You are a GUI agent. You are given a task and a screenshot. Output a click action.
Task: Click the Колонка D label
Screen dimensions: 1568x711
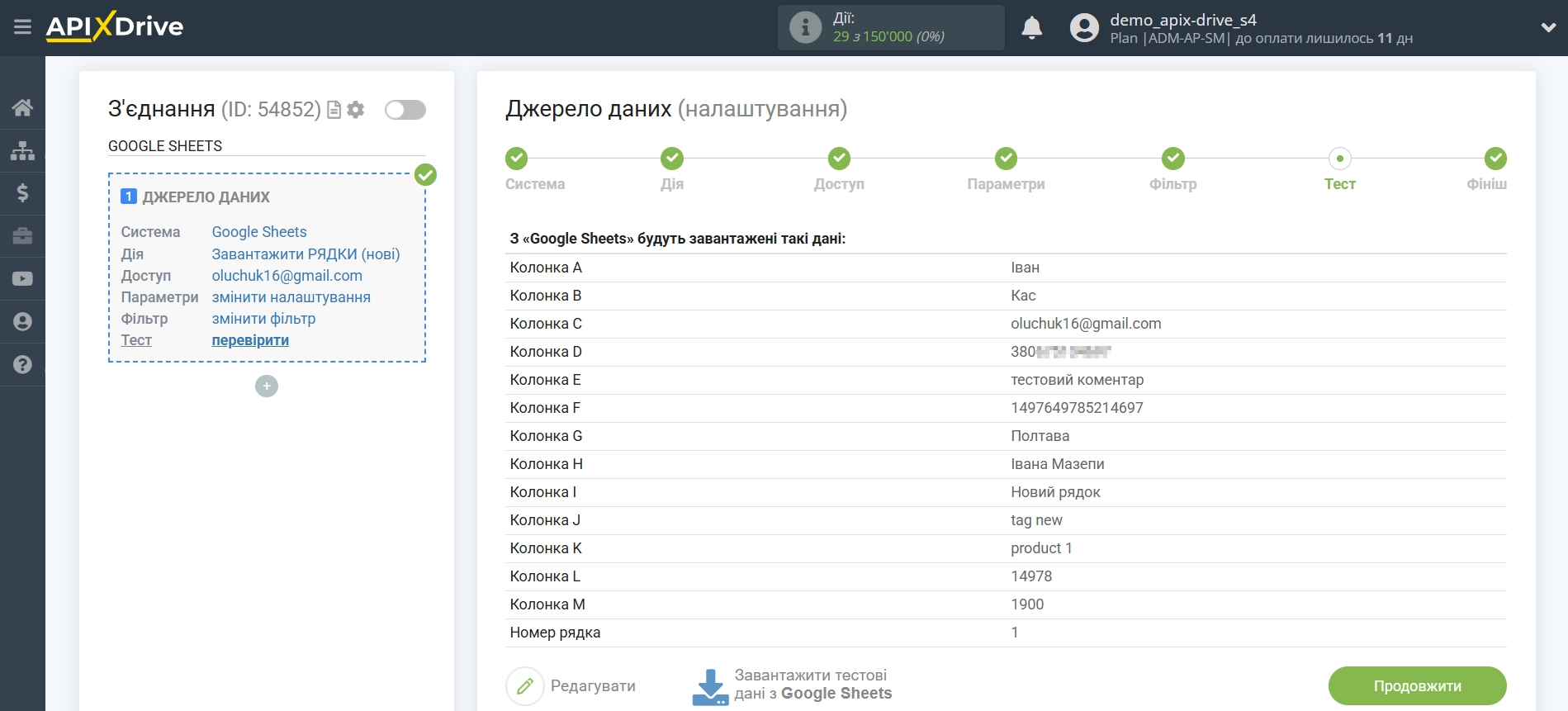tap(546, 352)
